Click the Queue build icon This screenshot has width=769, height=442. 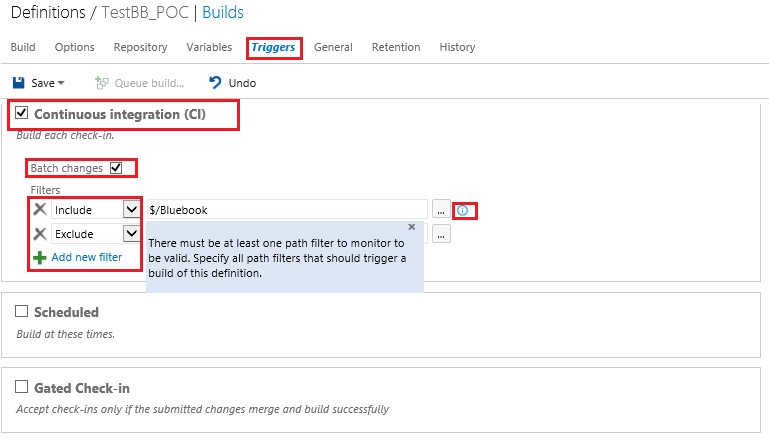tap(102, 83)
